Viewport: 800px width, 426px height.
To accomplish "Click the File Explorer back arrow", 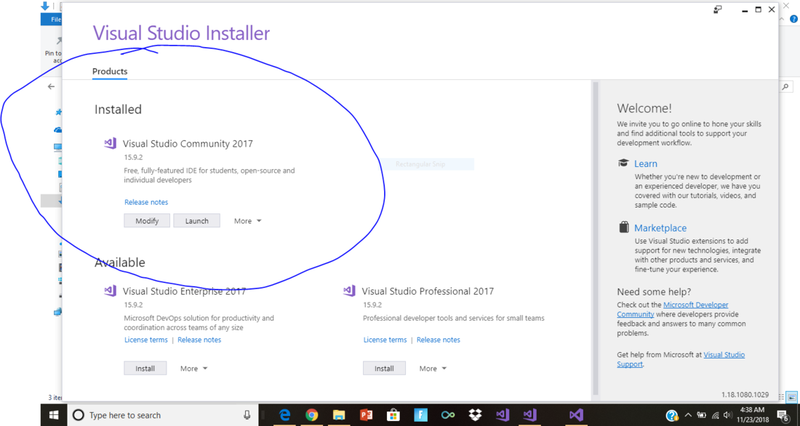I will [x=51, y=87].
